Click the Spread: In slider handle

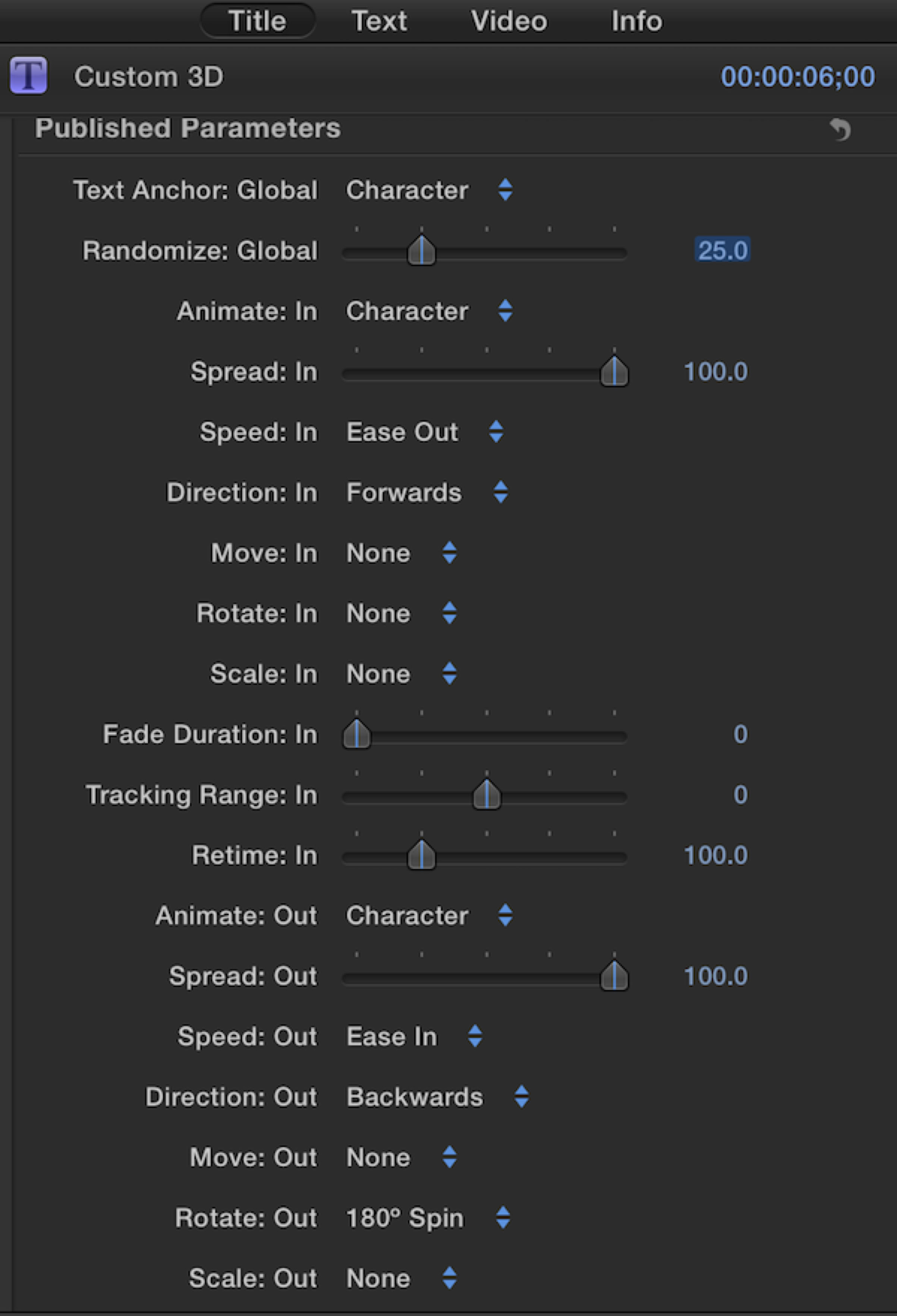[x=614, y=372]
